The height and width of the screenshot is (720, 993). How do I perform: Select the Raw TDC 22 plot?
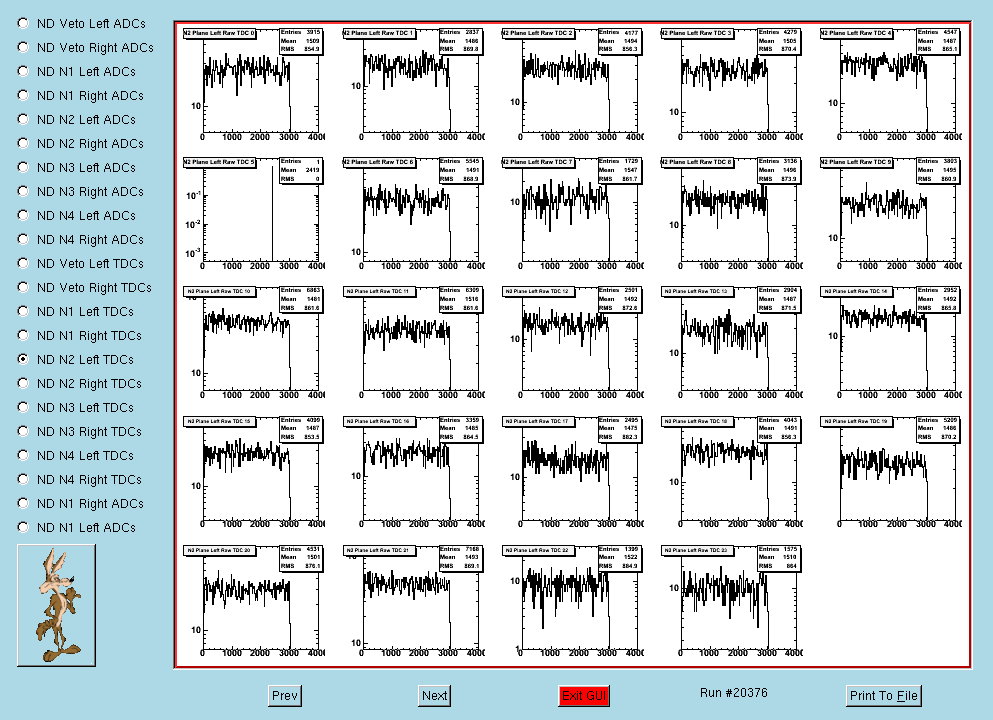[x=572, y=601]
